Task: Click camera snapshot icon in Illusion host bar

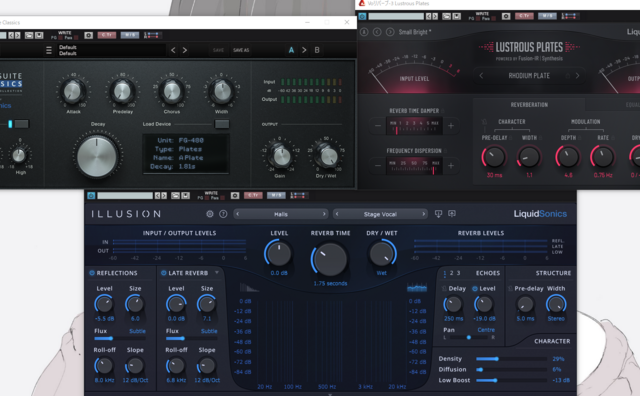Action: [x=235, y=196]
